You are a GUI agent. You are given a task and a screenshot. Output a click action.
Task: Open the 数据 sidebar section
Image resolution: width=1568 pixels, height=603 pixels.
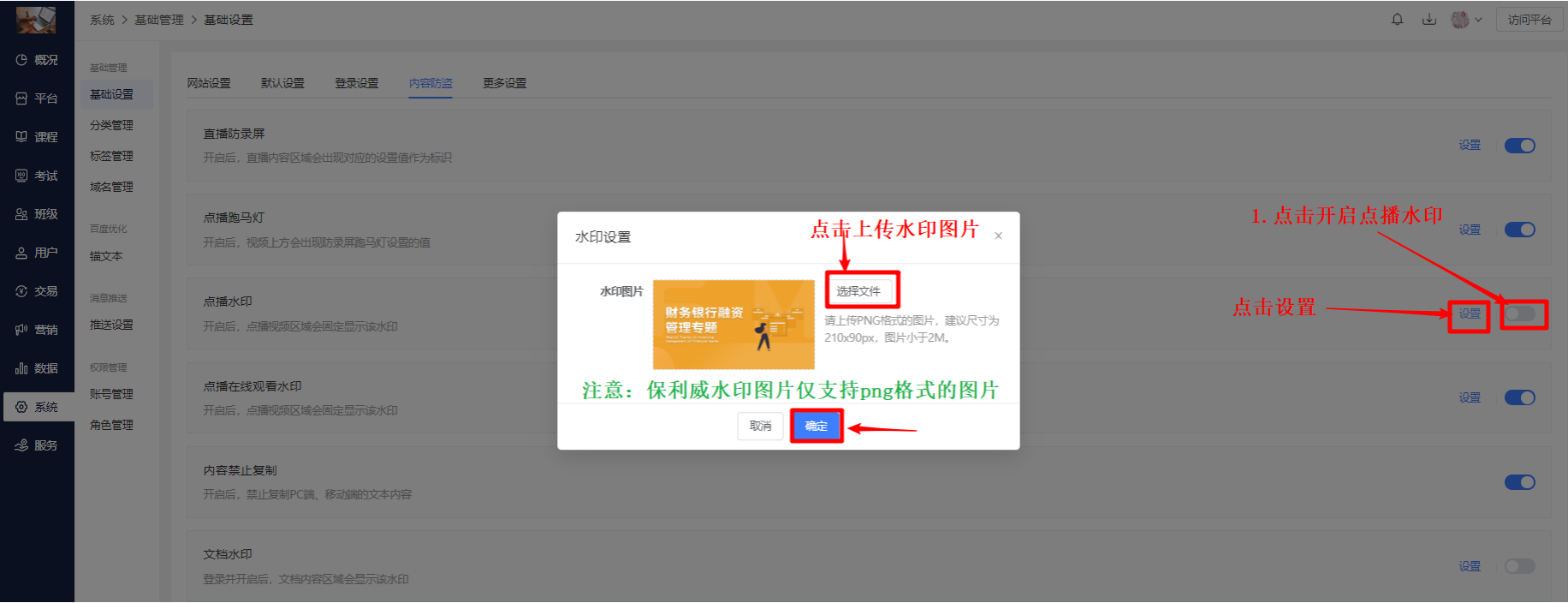coord(37,368)
